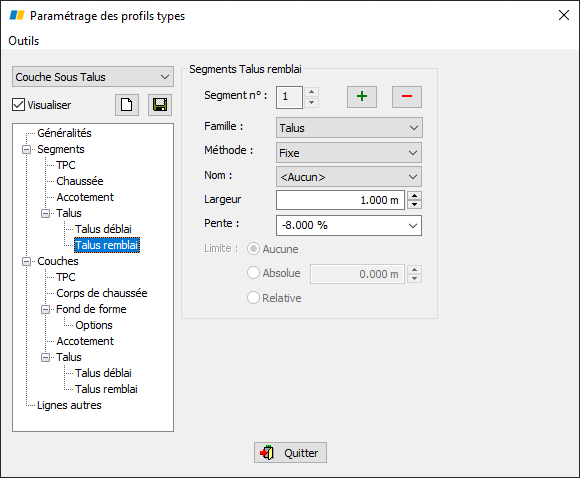580x478 pixels.
Task: Decrease Largeur value with down arrow
Action: point(414,205)
